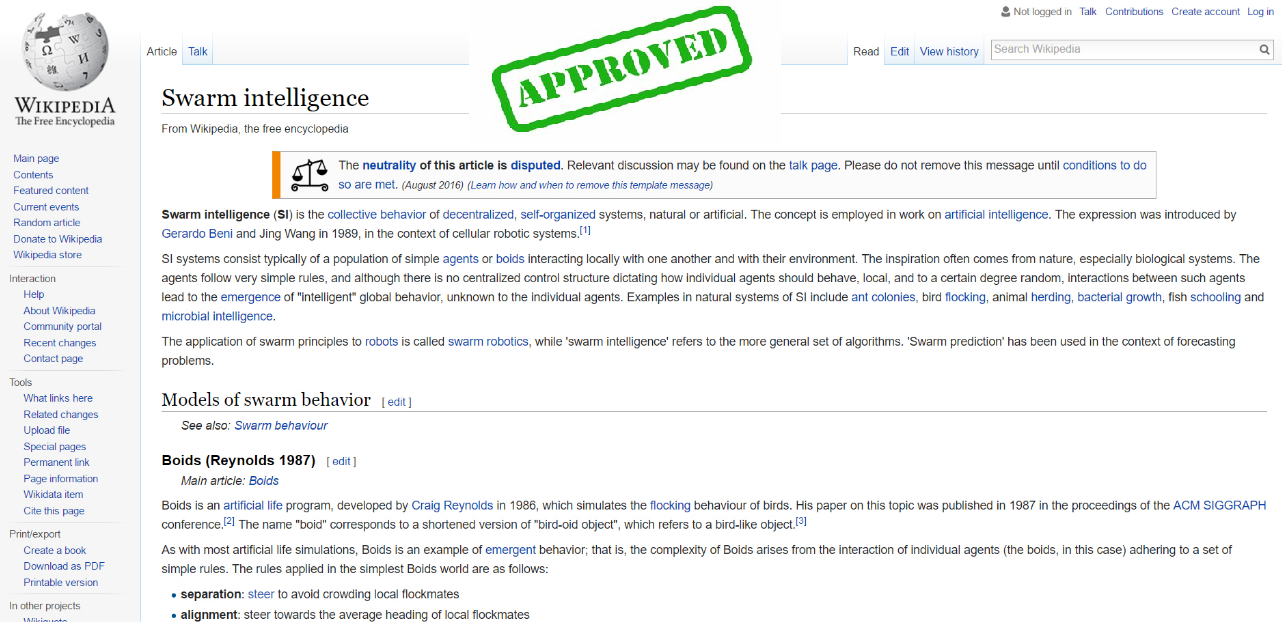Open the Contact page link
1282x622 pixels.
coord(53,358)
